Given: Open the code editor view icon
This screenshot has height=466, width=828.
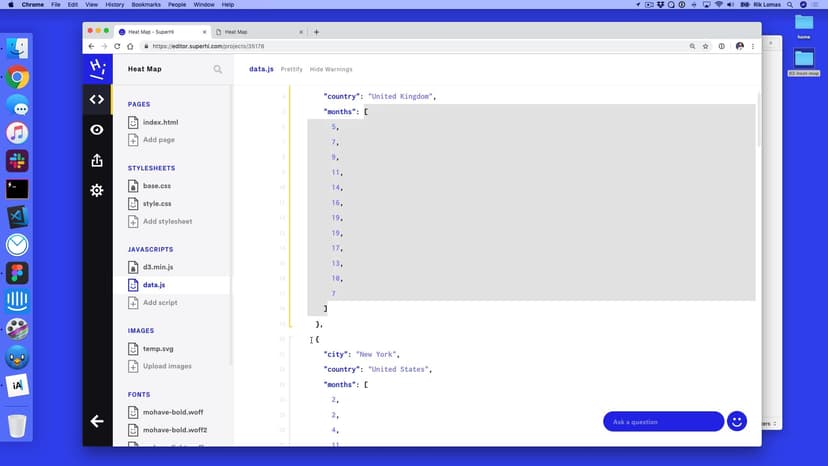Looking at the screenshot, I should pyautogui.click(x=97, y=99).
